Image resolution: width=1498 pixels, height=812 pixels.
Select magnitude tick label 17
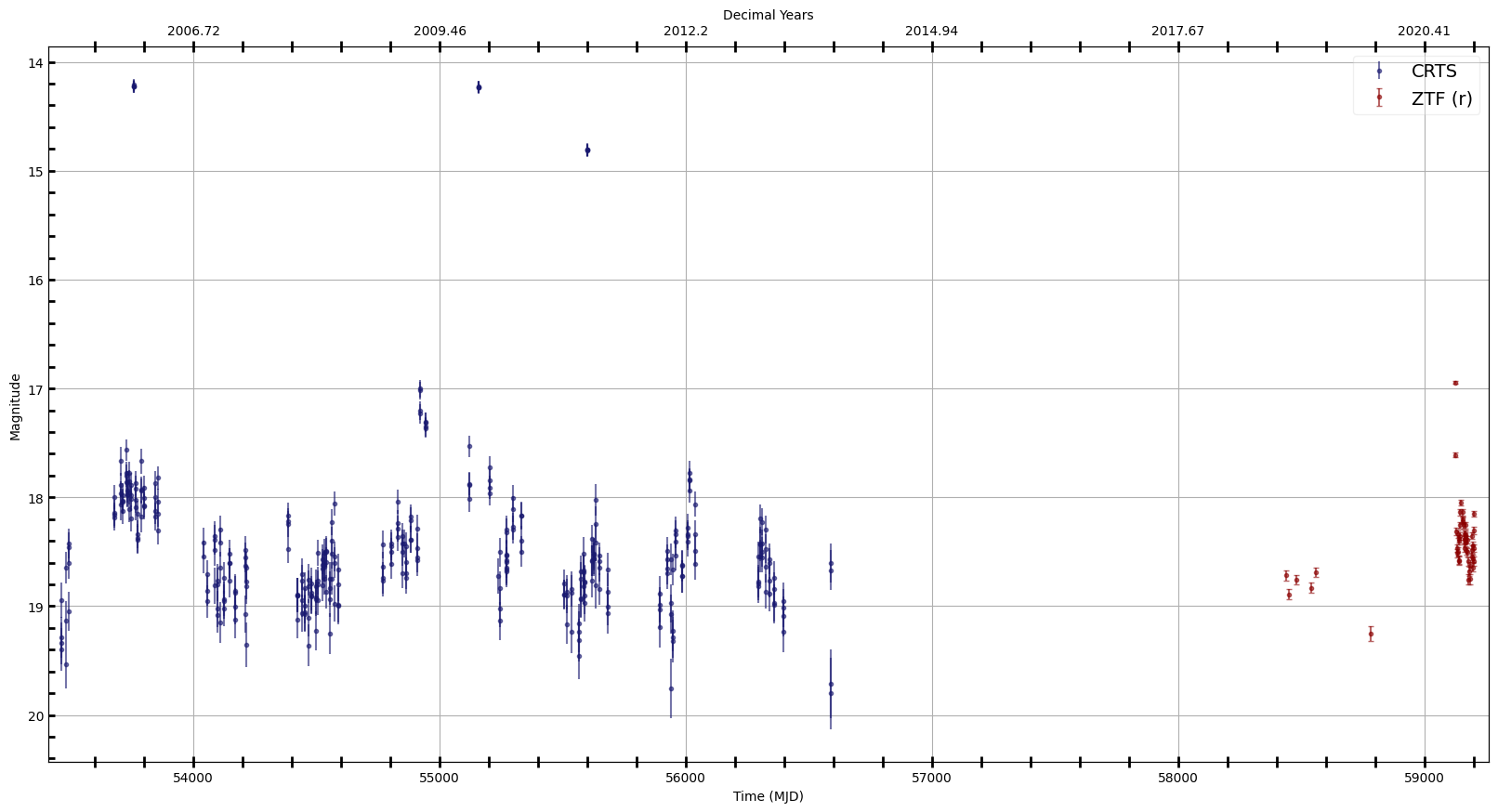35,389
